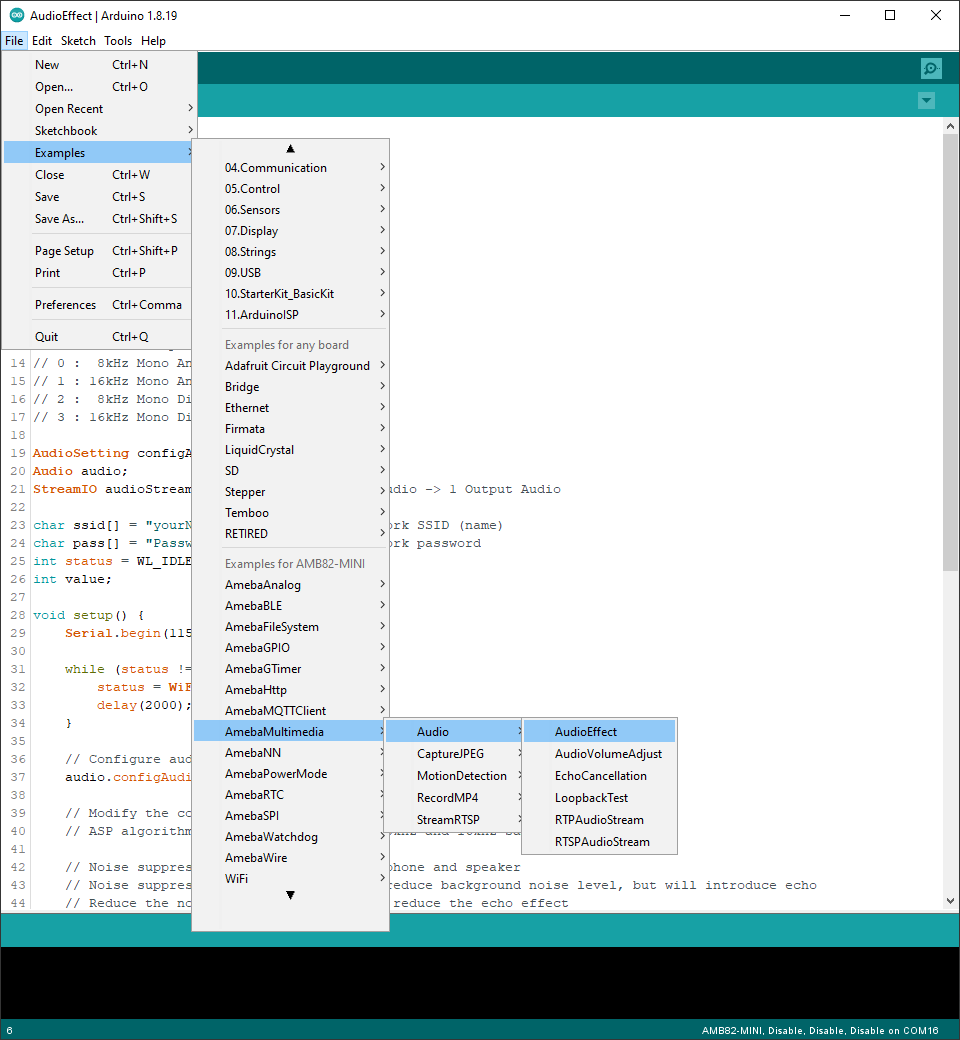This screenshot has height=1040, width=960.
Task: Click the tab options dropdown arrow
Action: coord(926,100)
